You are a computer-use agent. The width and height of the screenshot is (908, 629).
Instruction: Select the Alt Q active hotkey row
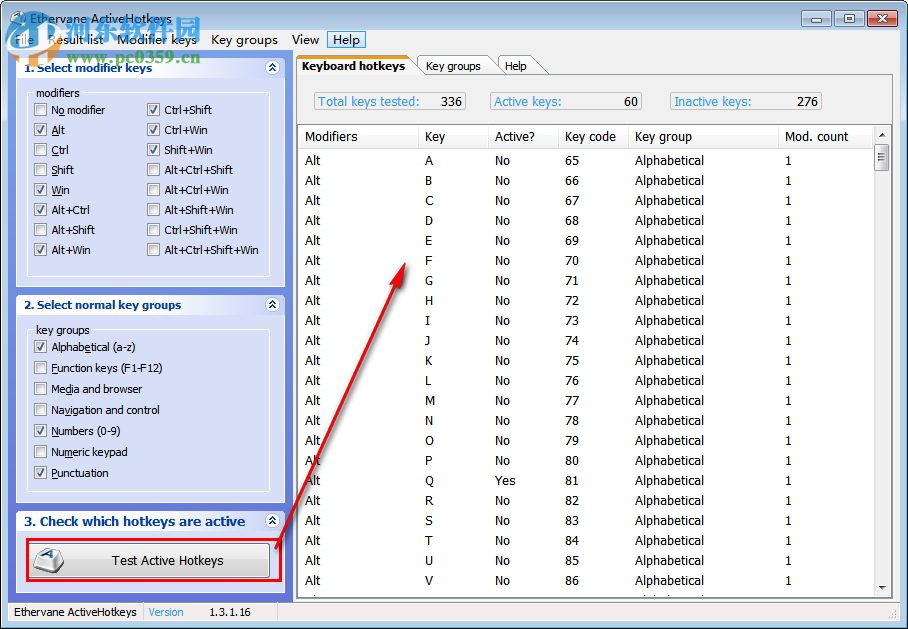coord(505,480)
